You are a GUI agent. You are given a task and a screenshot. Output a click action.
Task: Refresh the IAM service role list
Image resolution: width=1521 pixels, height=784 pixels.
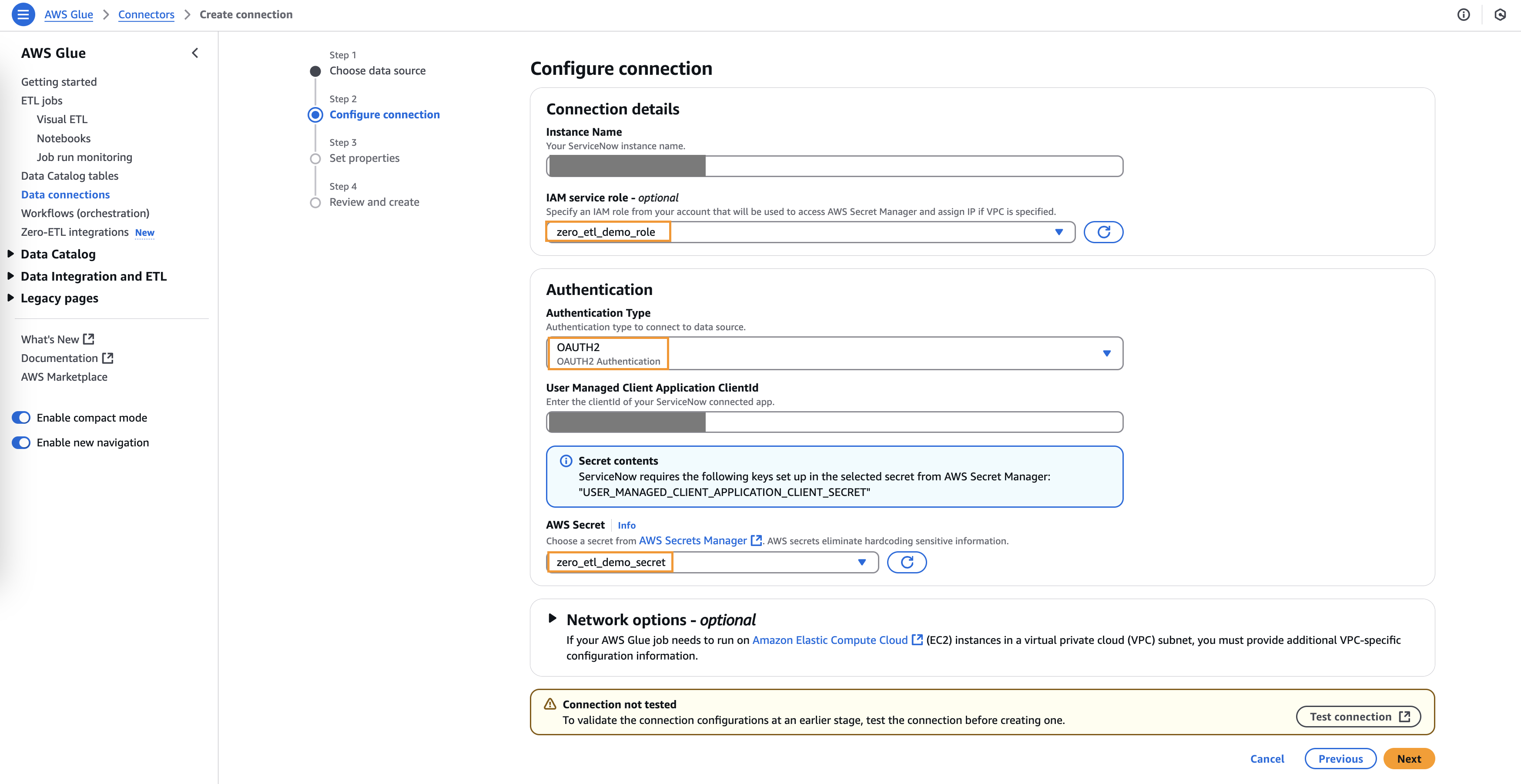coord(1103,232)
